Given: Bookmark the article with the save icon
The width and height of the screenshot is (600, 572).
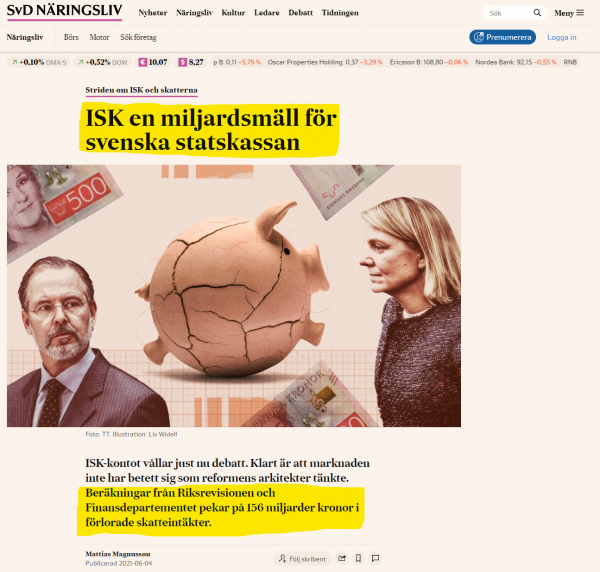Looking at the screenshot, I should click(x=359, y=559).
